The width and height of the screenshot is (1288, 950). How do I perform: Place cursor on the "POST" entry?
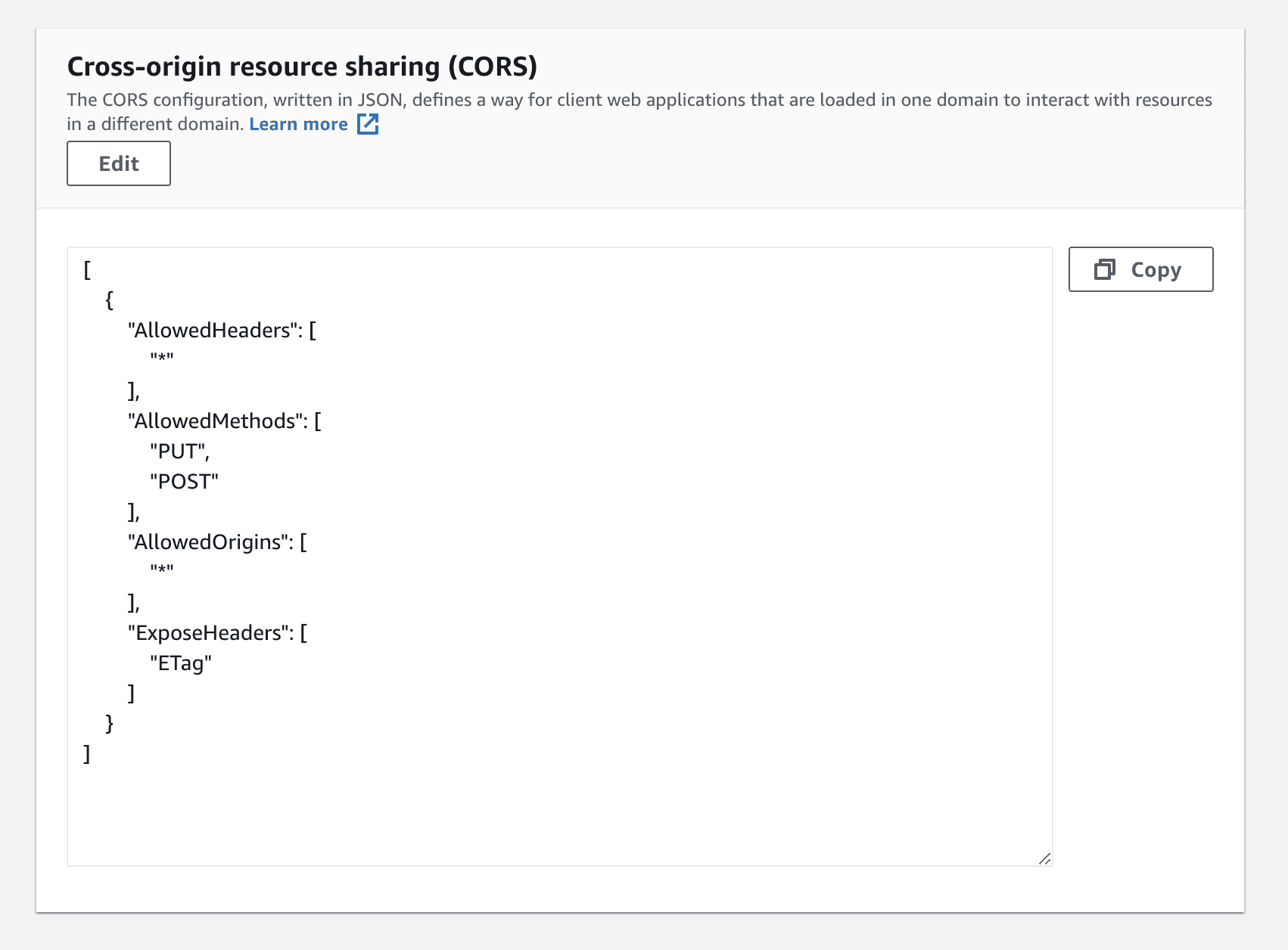[184, 482]
